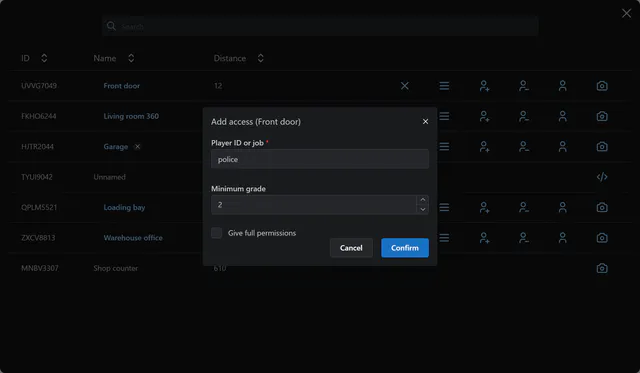
Task: Click the X icon in Front door row
Action: tap(404, 86)
